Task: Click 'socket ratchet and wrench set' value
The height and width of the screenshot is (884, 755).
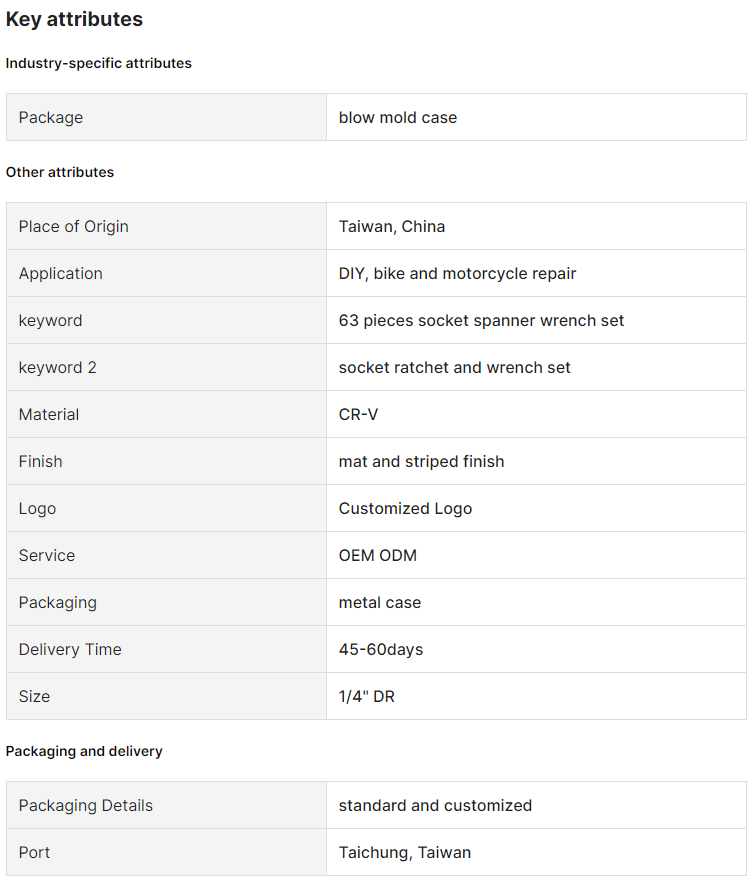Action: 454,367
